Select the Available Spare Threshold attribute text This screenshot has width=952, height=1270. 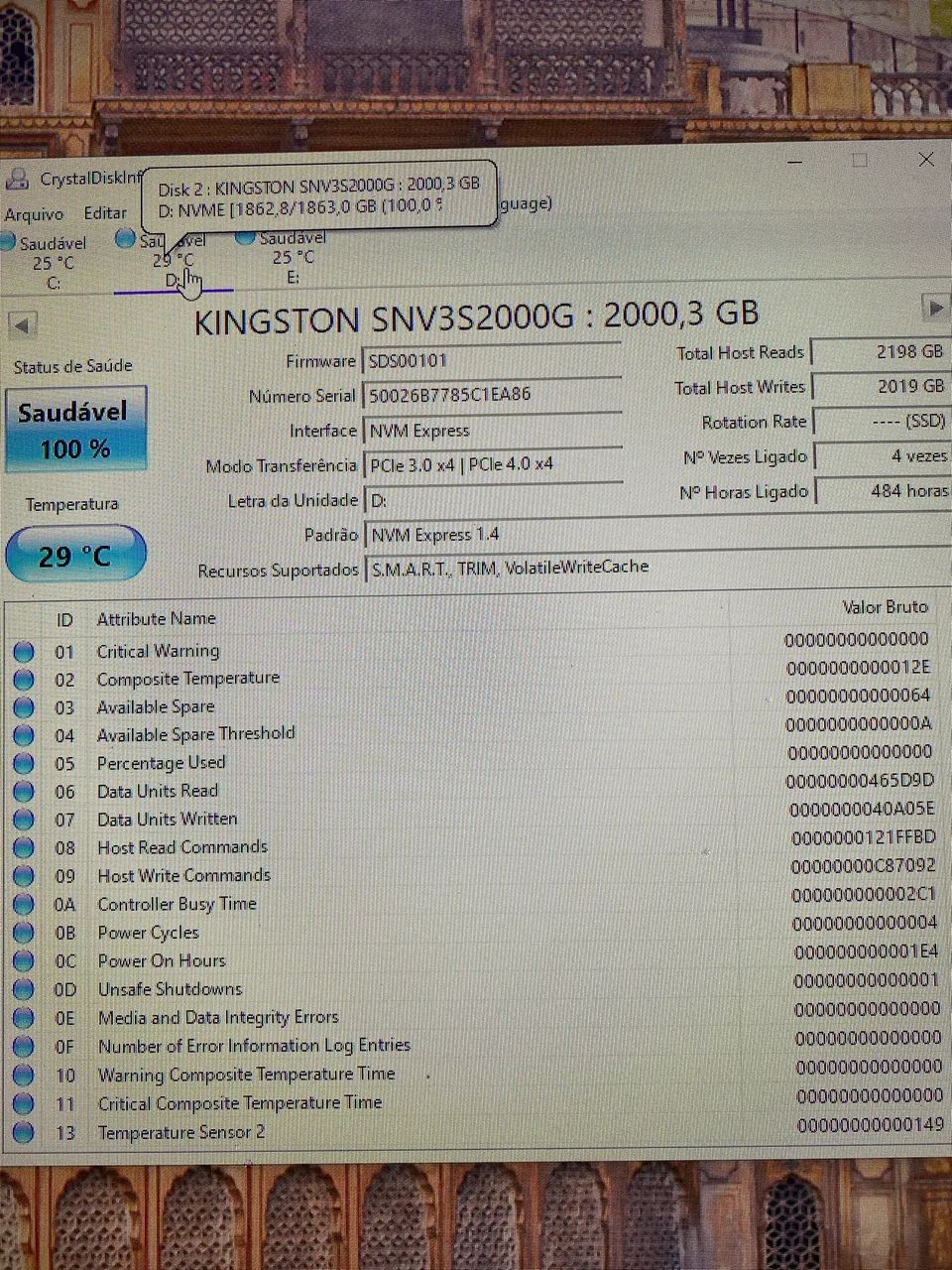tap(196, 734)
